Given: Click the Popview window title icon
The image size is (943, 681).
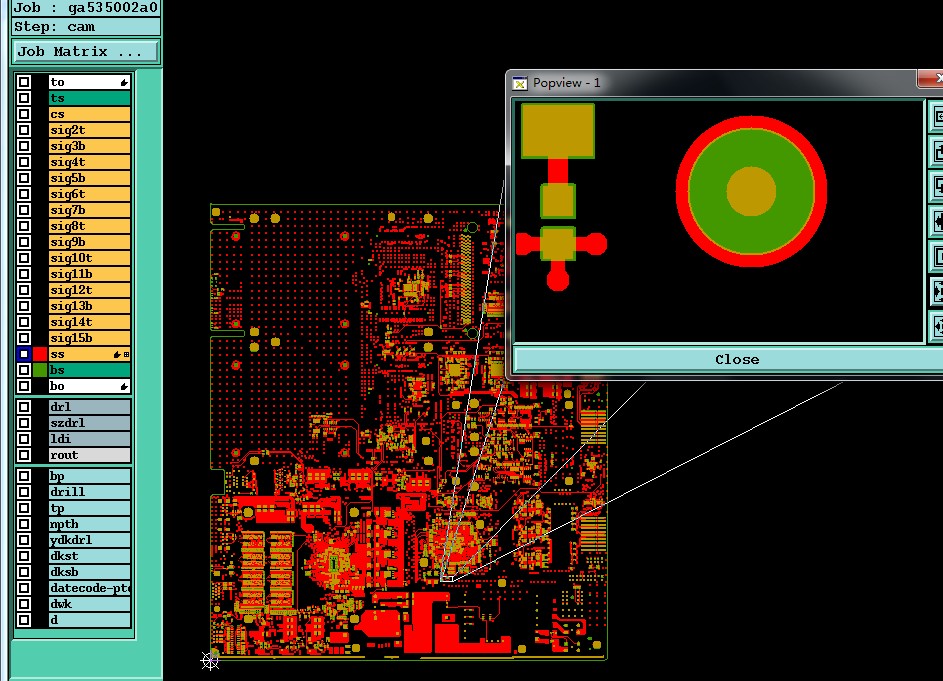Looking at the screenshot, I should (520, 83).
